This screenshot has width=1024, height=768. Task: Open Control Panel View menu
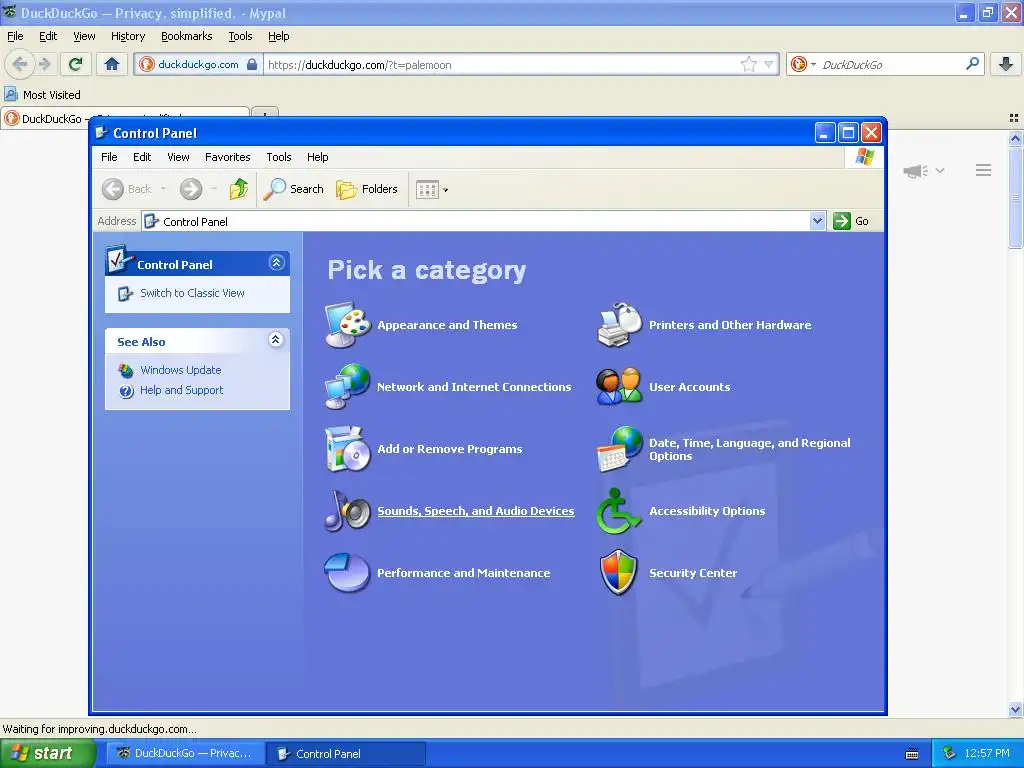178,157
